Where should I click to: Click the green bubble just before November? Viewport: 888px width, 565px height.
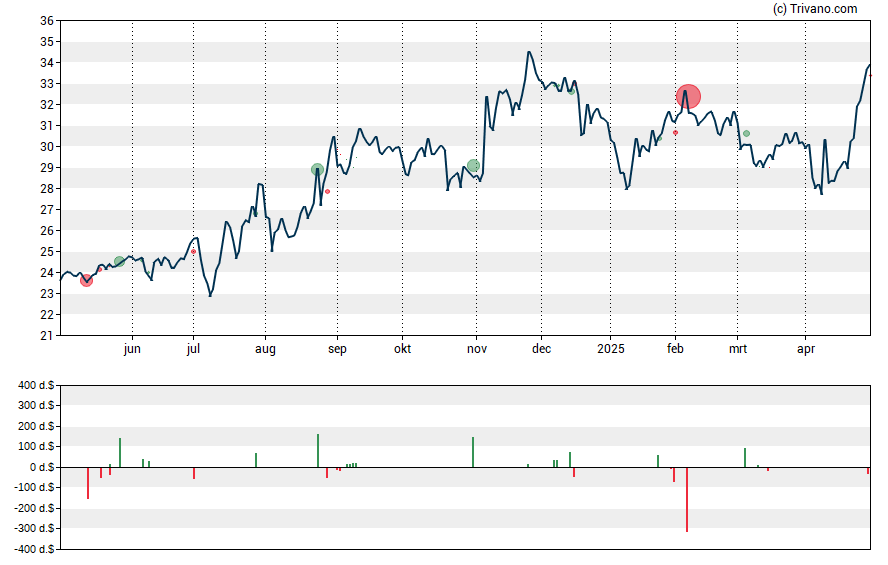[x=473, y=166]
